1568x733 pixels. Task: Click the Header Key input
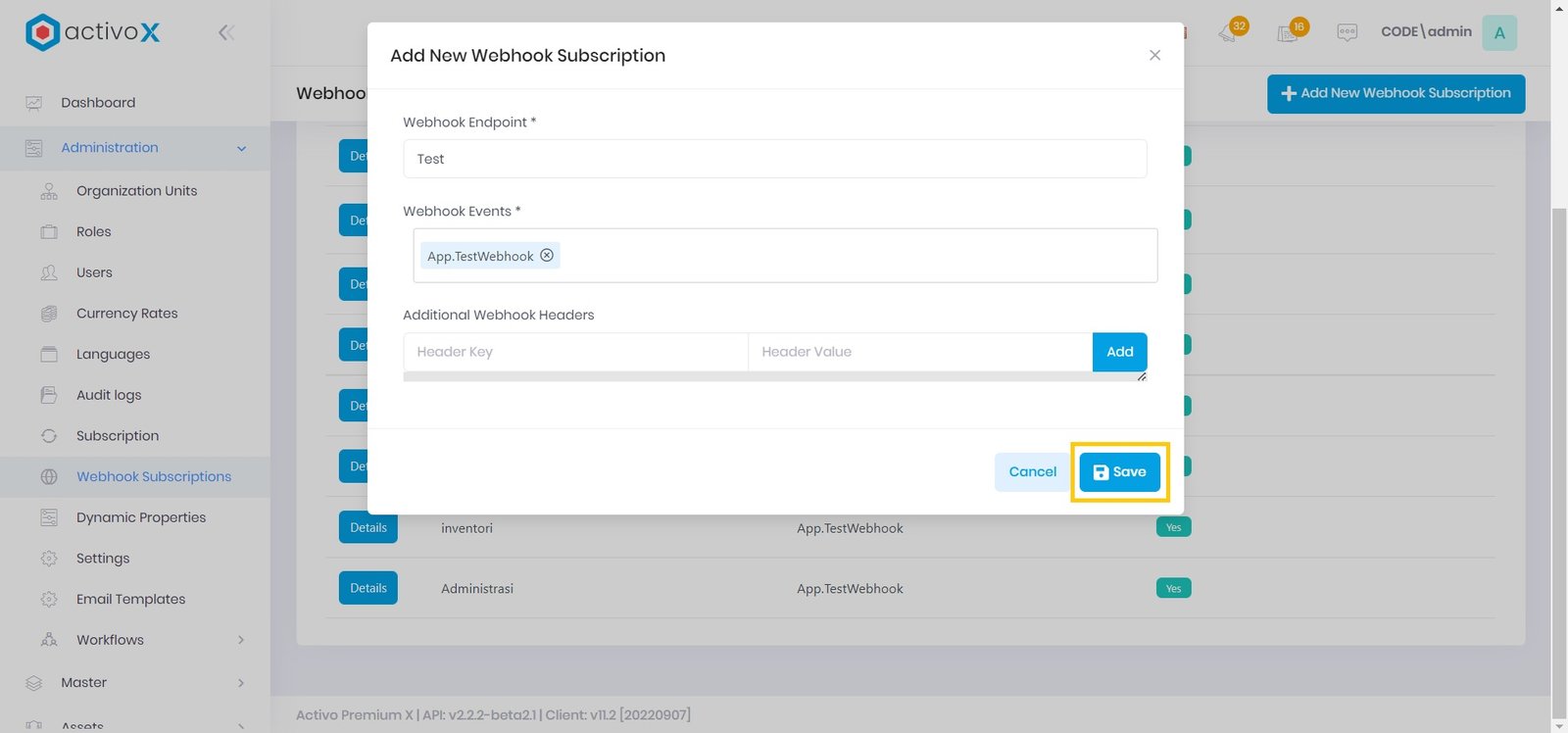point(575,352)
